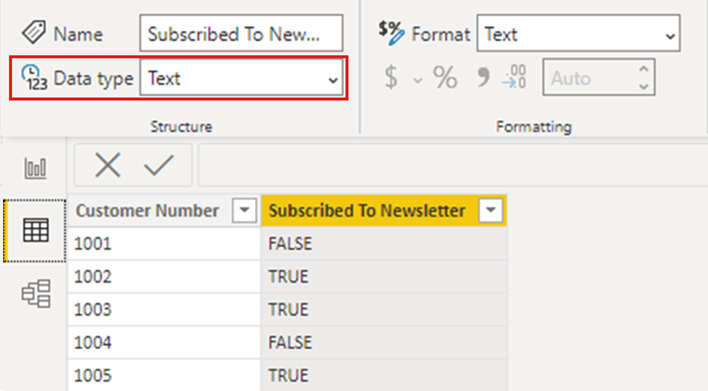Open the Model relationships view icon

click(x=36, y=293)
